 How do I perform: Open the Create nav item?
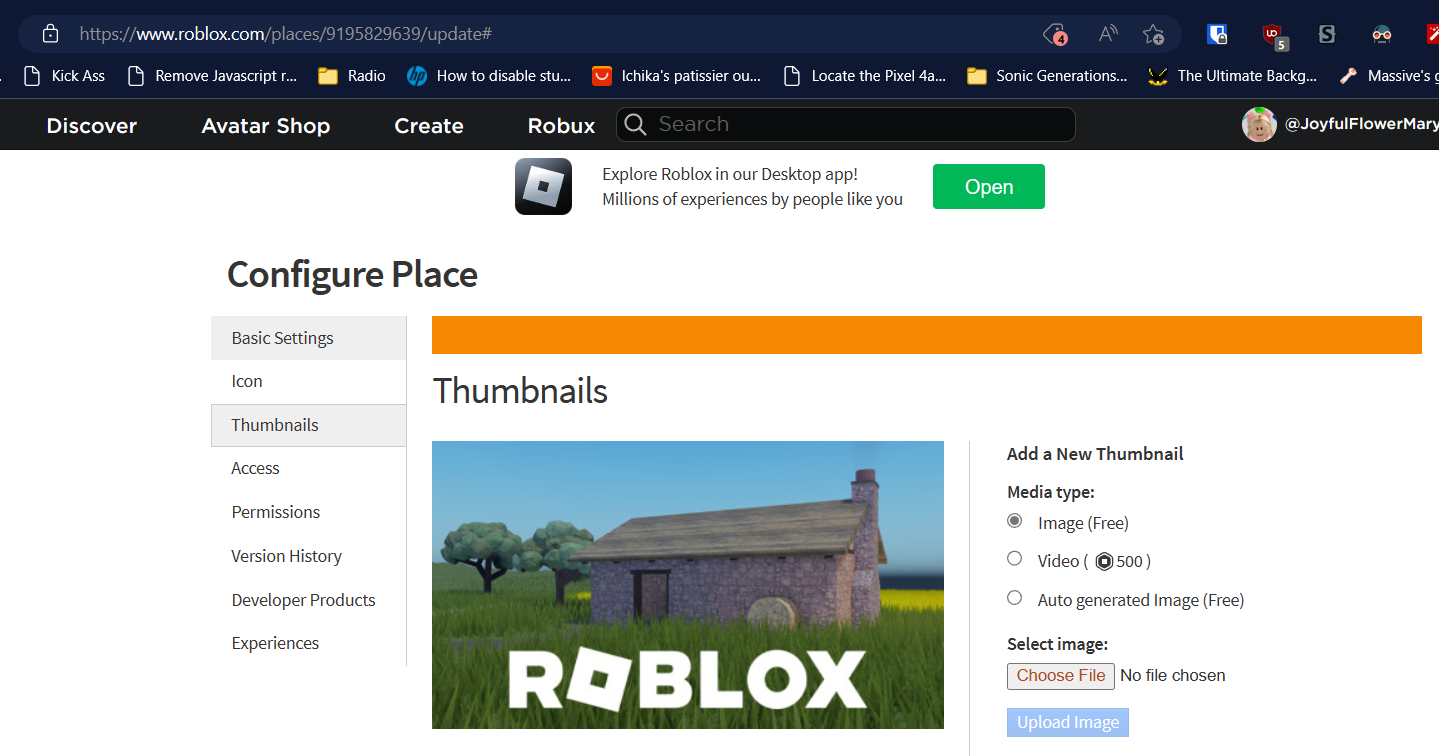pos(429,126)
